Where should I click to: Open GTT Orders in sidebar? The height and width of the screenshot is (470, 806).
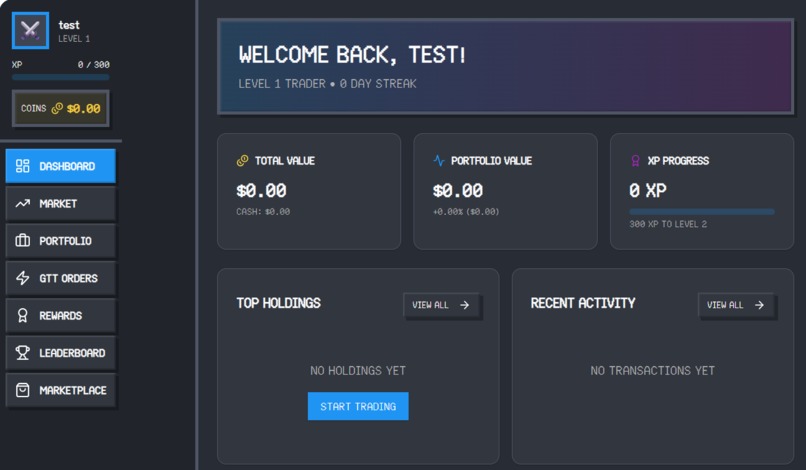61,278
